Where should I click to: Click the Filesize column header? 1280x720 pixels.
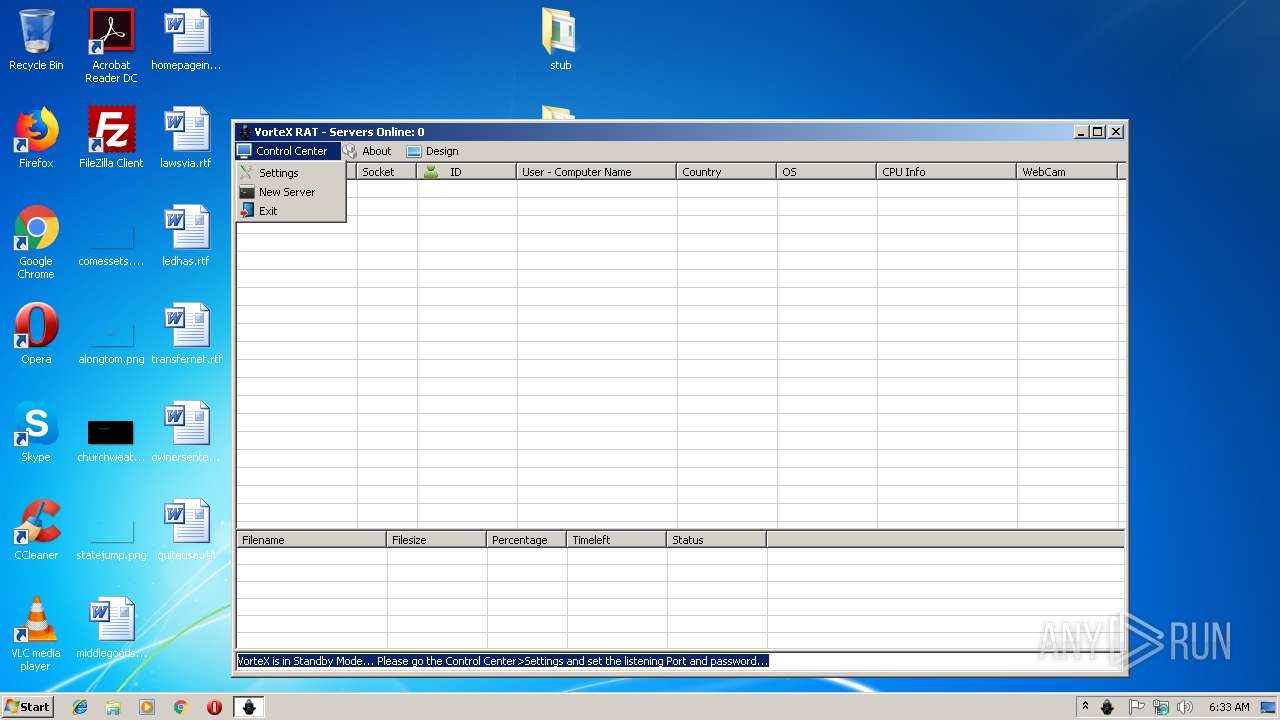click(x=436, y=540)
